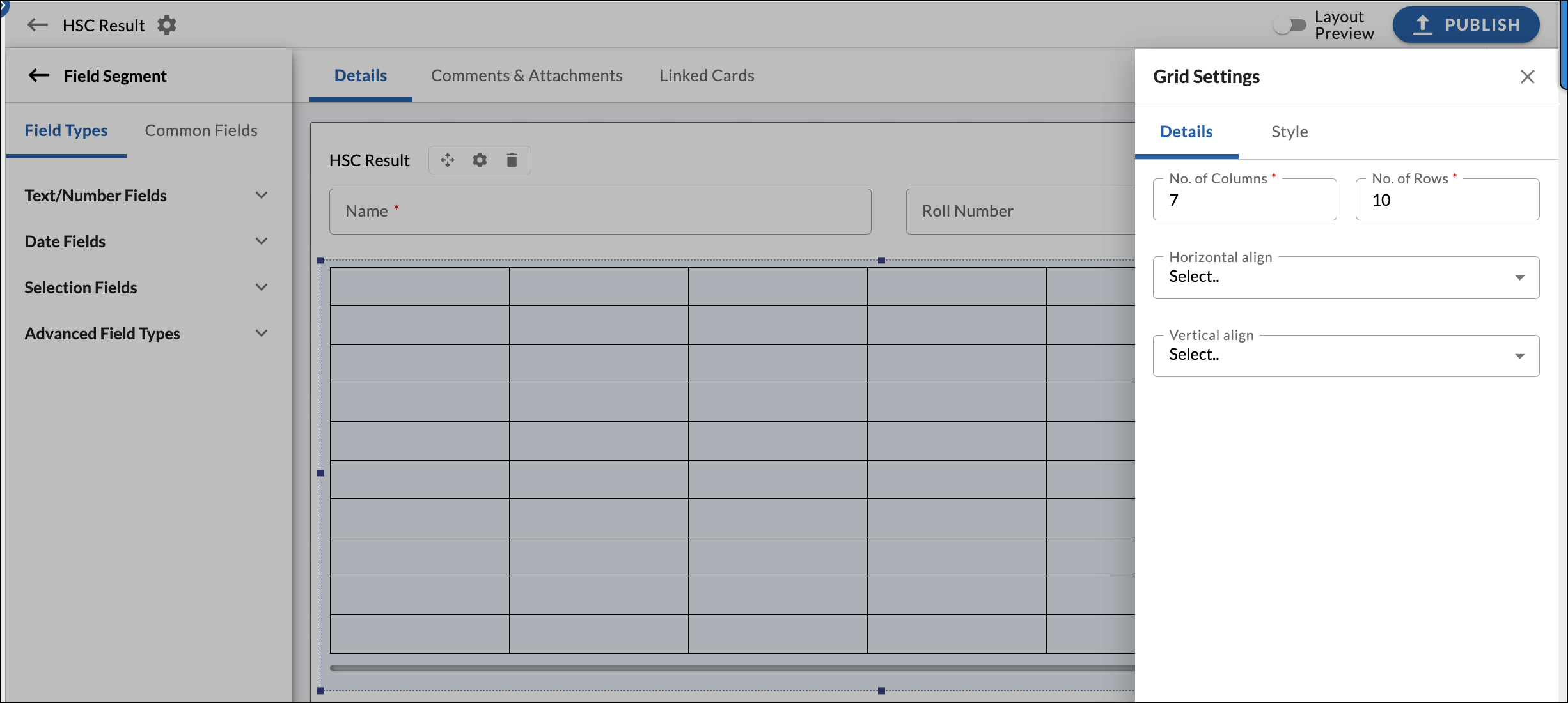Open the Comments & Attachments tab
Image resolution: width=1568 pixels, height=703 pixels.
[526, 75]
